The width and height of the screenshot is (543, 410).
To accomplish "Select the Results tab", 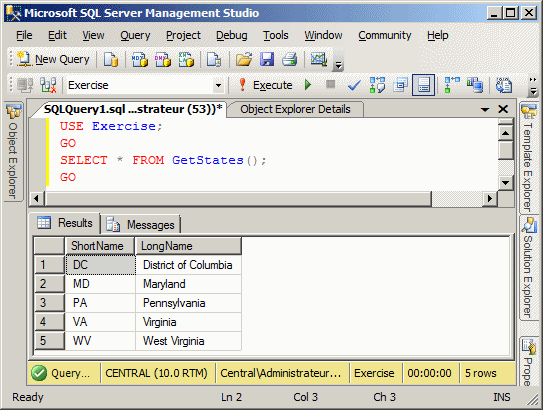I will (66, 223).
